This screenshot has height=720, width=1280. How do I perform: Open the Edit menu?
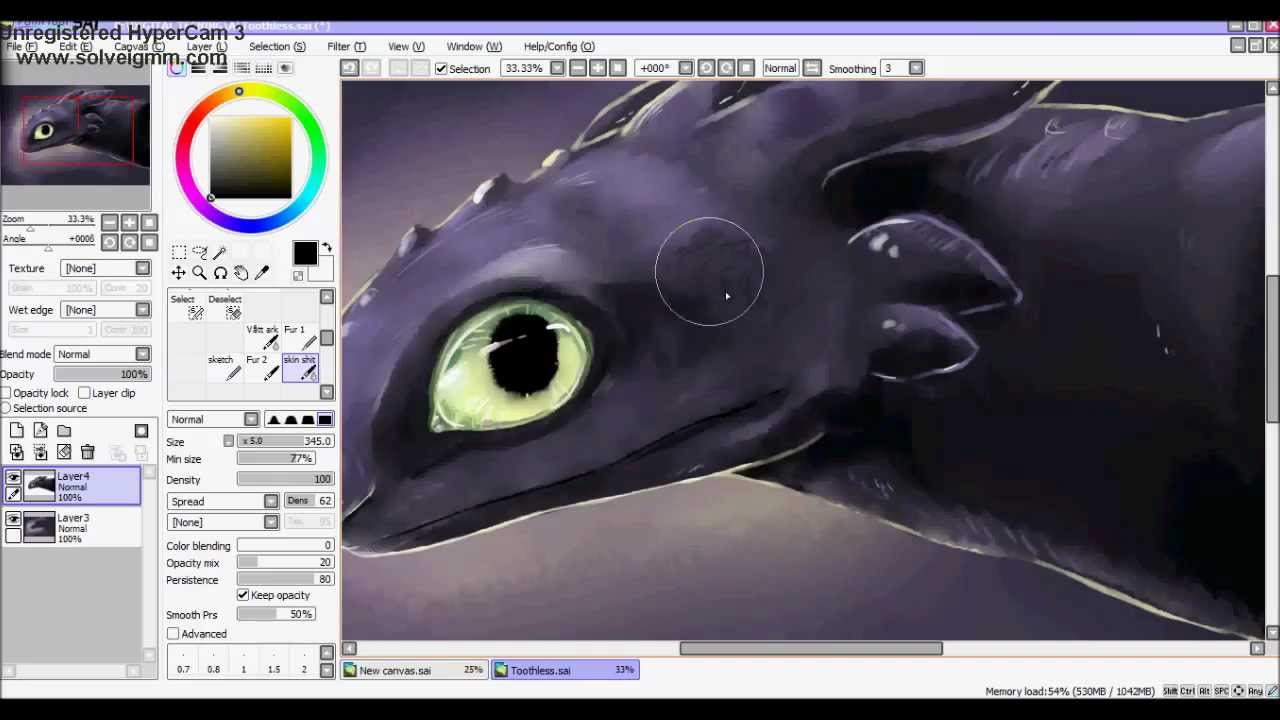click(x=75, y=46)
